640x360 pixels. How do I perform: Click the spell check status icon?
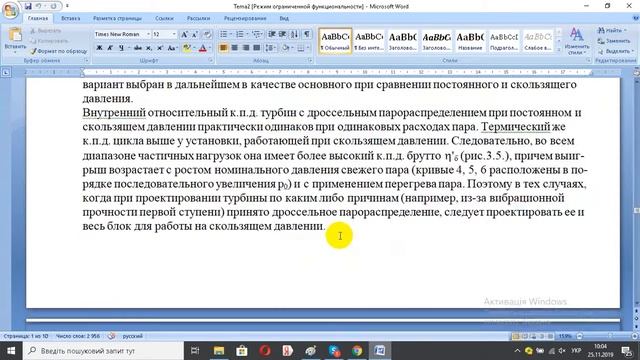pos(111,336)
